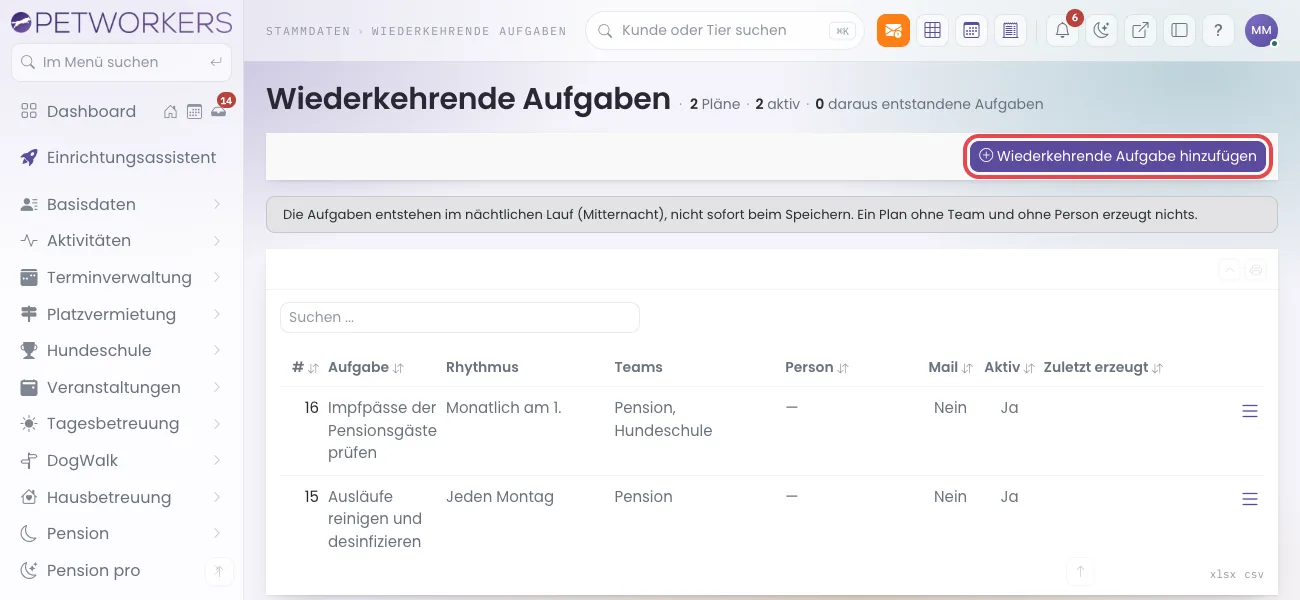Click Wiederkehrende Aufgaben breadcrumb
The width and height of the screenshot is (1300, 600).
[x=469, y=31]
